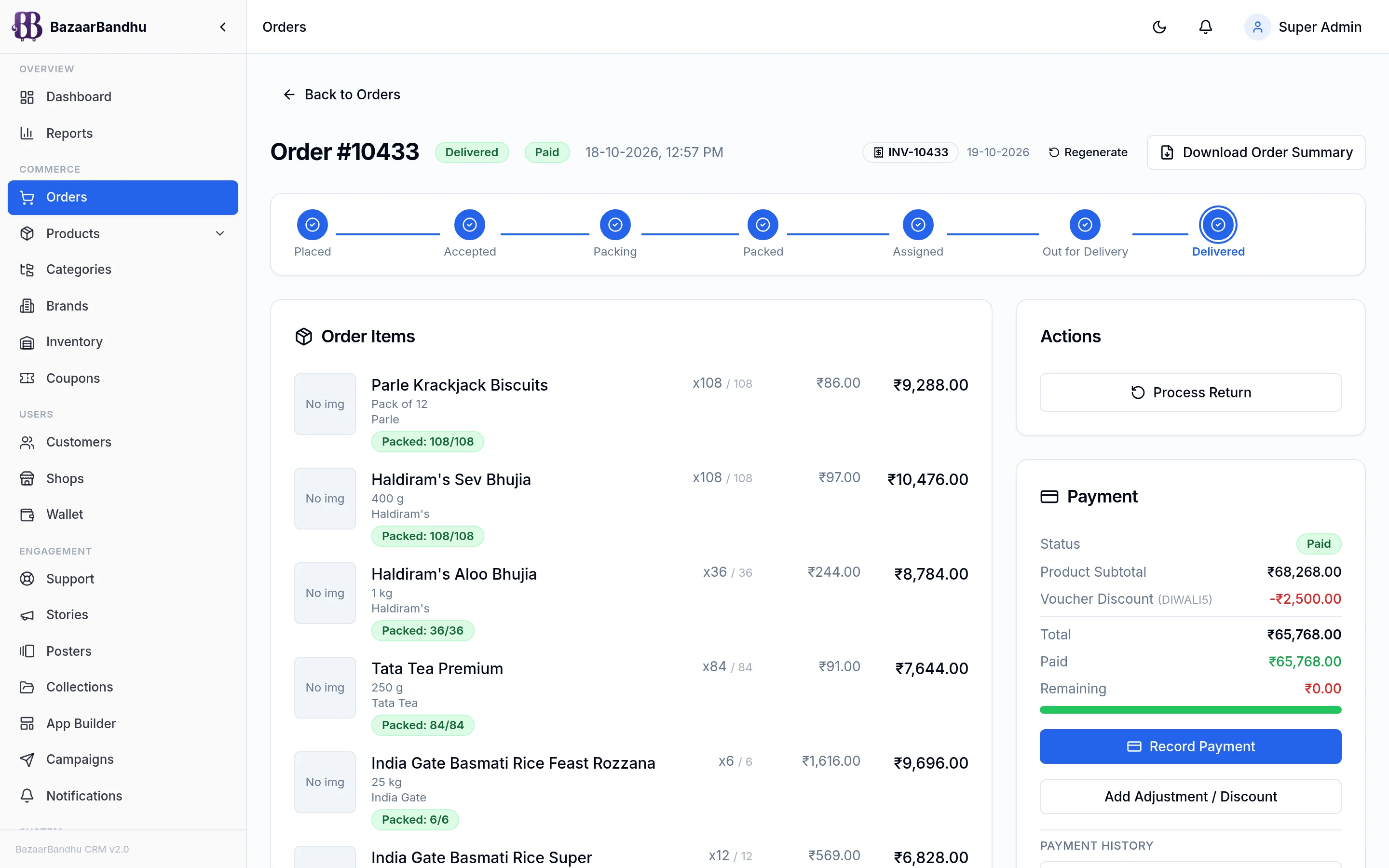Click Record Payment button
Viewport: 1389px width, 868px height.
click(x=1190, y=746)
